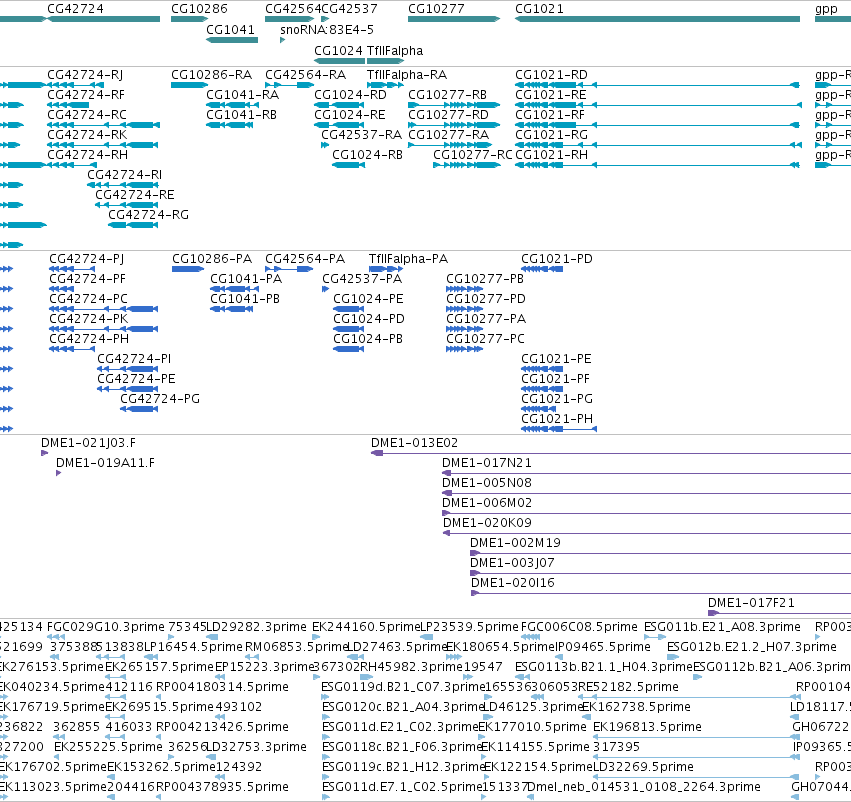Click EST label ESG012b.E21.2_H07.3prime
Viewport: 851px width, 802px height.
coord(752,647)
